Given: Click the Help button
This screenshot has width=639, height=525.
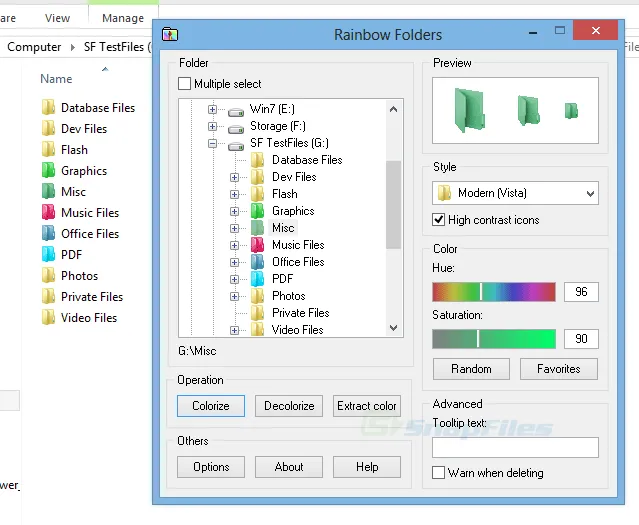Looking at the screenshot, I should tap(367, 467).
